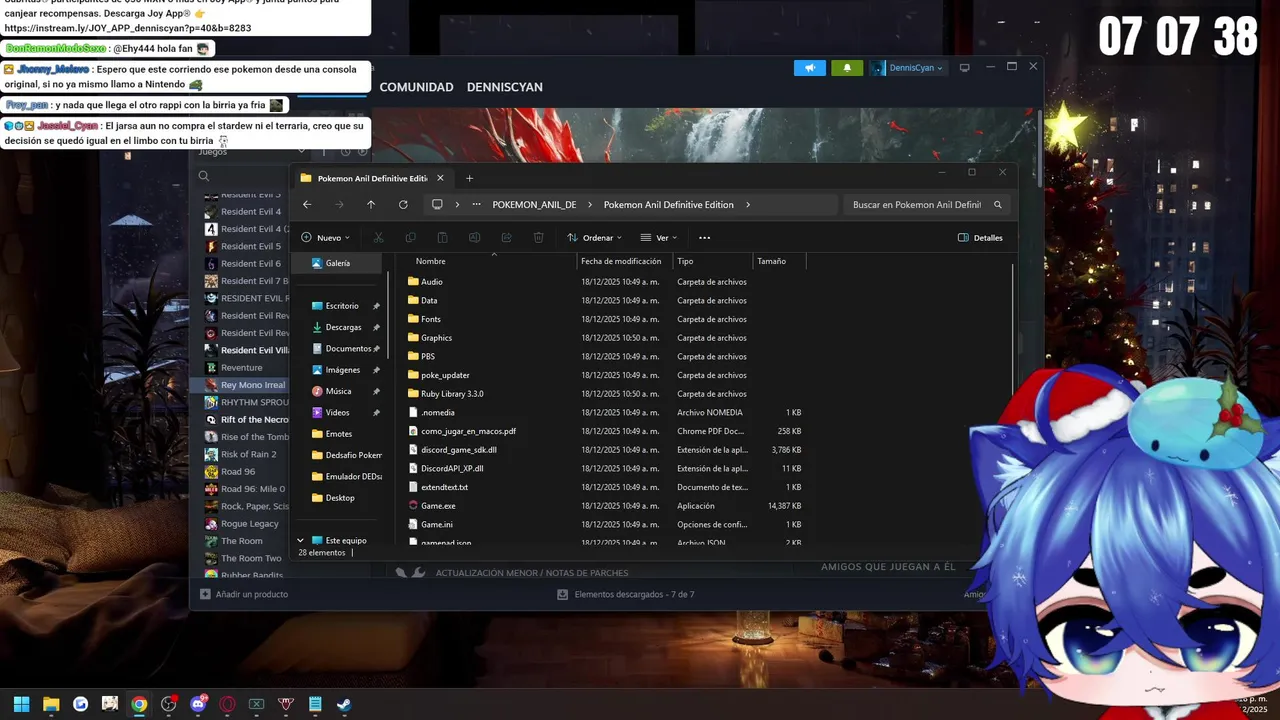Click Pokemon Anil Definitive Edition breadcrumb
This screenshot has width=1280, height=720.
(x=668, y=205)
